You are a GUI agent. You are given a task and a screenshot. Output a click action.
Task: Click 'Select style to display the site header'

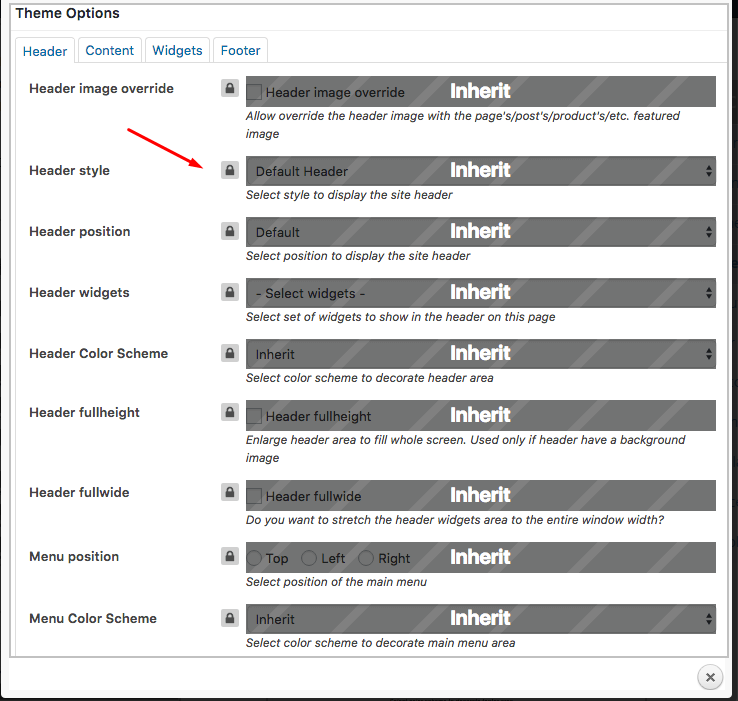tap(349, 195)
